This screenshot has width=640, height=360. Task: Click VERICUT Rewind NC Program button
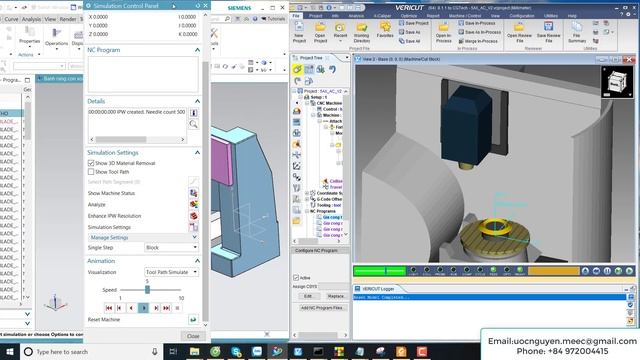[x=596, y=271]
